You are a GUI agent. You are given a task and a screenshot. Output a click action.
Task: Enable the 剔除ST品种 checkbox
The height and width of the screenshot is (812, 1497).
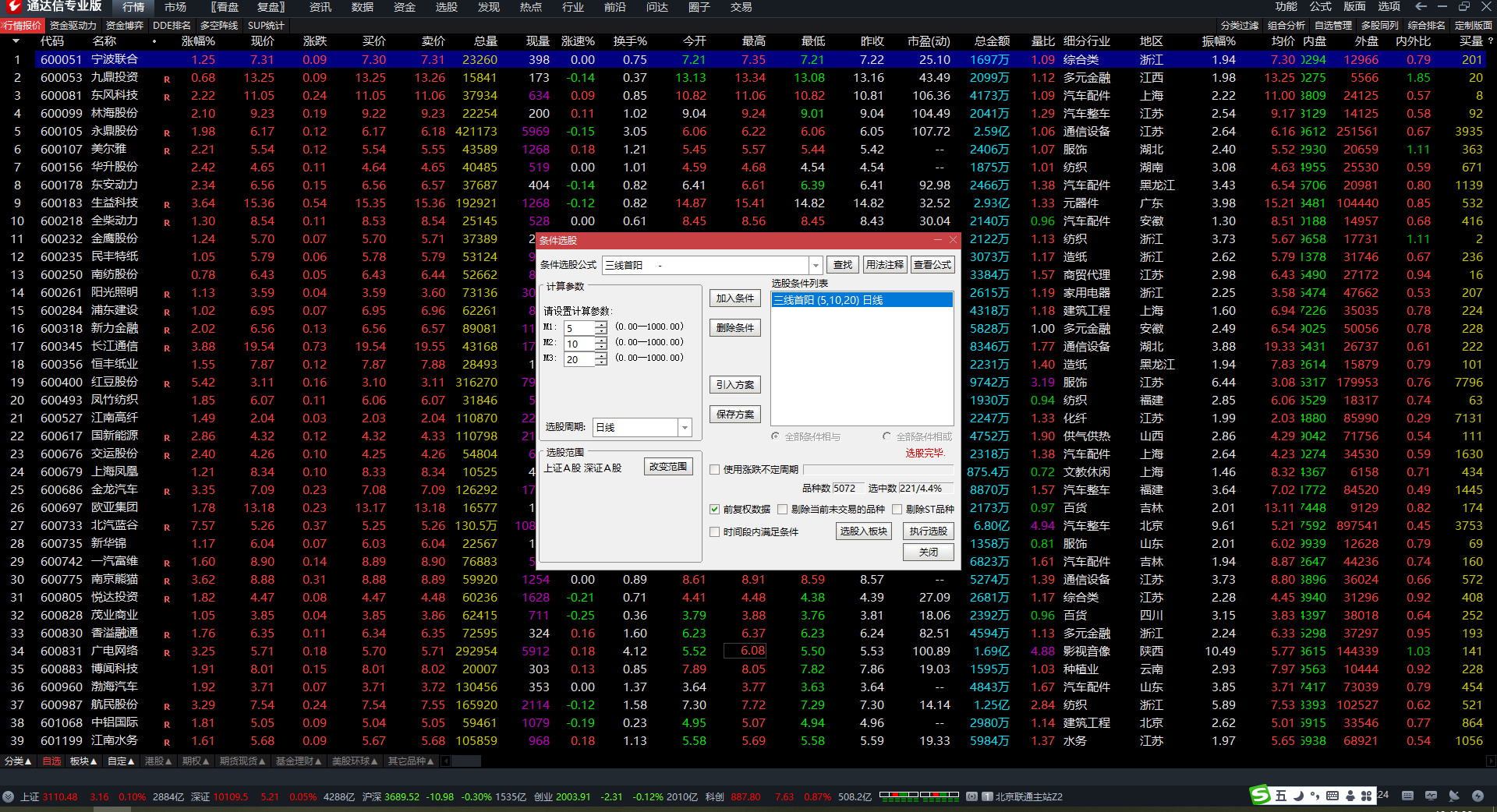pos(897,510)
